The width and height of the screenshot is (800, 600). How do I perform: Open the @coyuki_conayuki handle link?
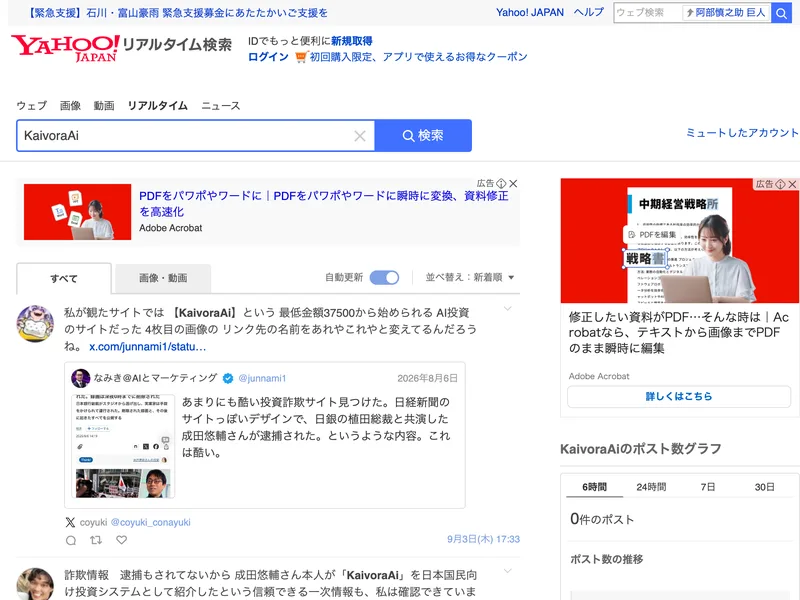tap(151, 522)
